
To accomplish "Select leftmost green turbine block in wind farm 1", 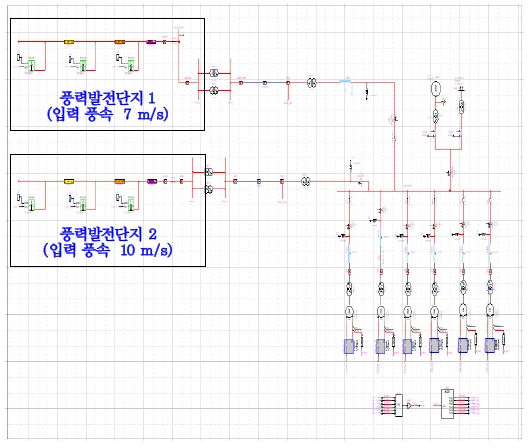I will pyautogui.click(x=31, y=66).
